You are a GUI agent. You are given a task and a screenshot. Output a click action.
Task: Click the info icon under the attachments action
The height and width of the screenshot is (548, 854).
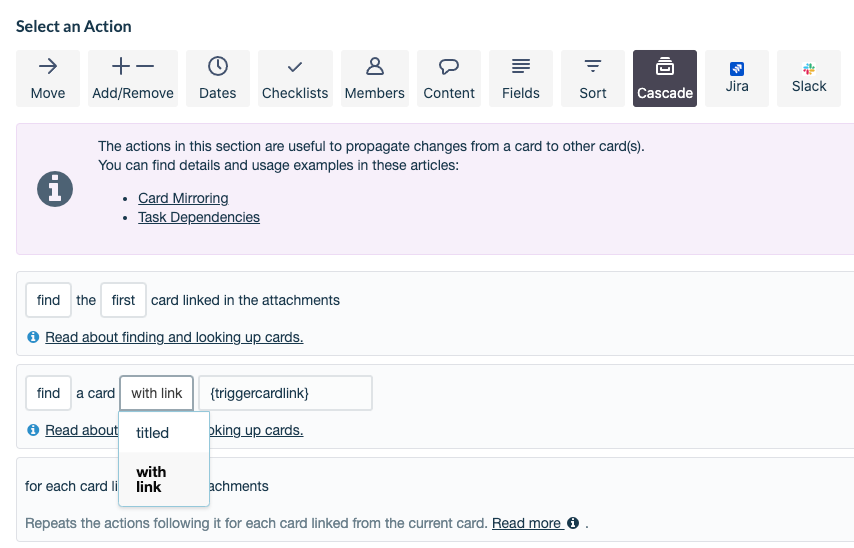pos(33,337)
